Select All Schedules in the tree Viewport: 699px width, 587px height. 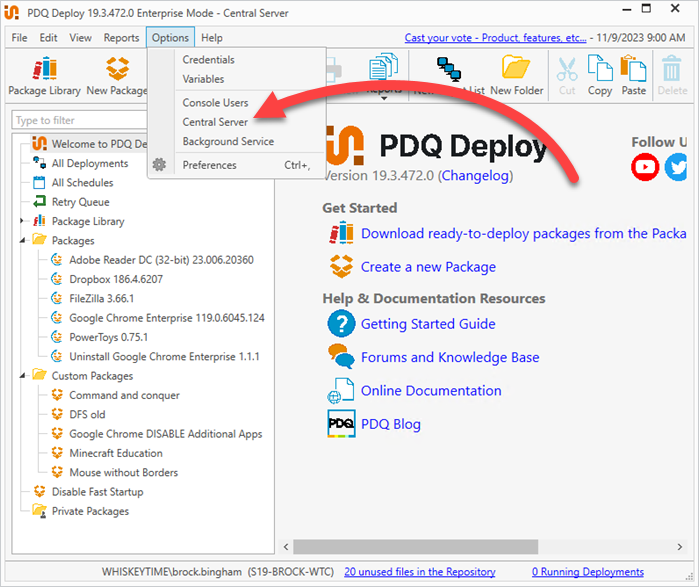click(x=82, y=182)
